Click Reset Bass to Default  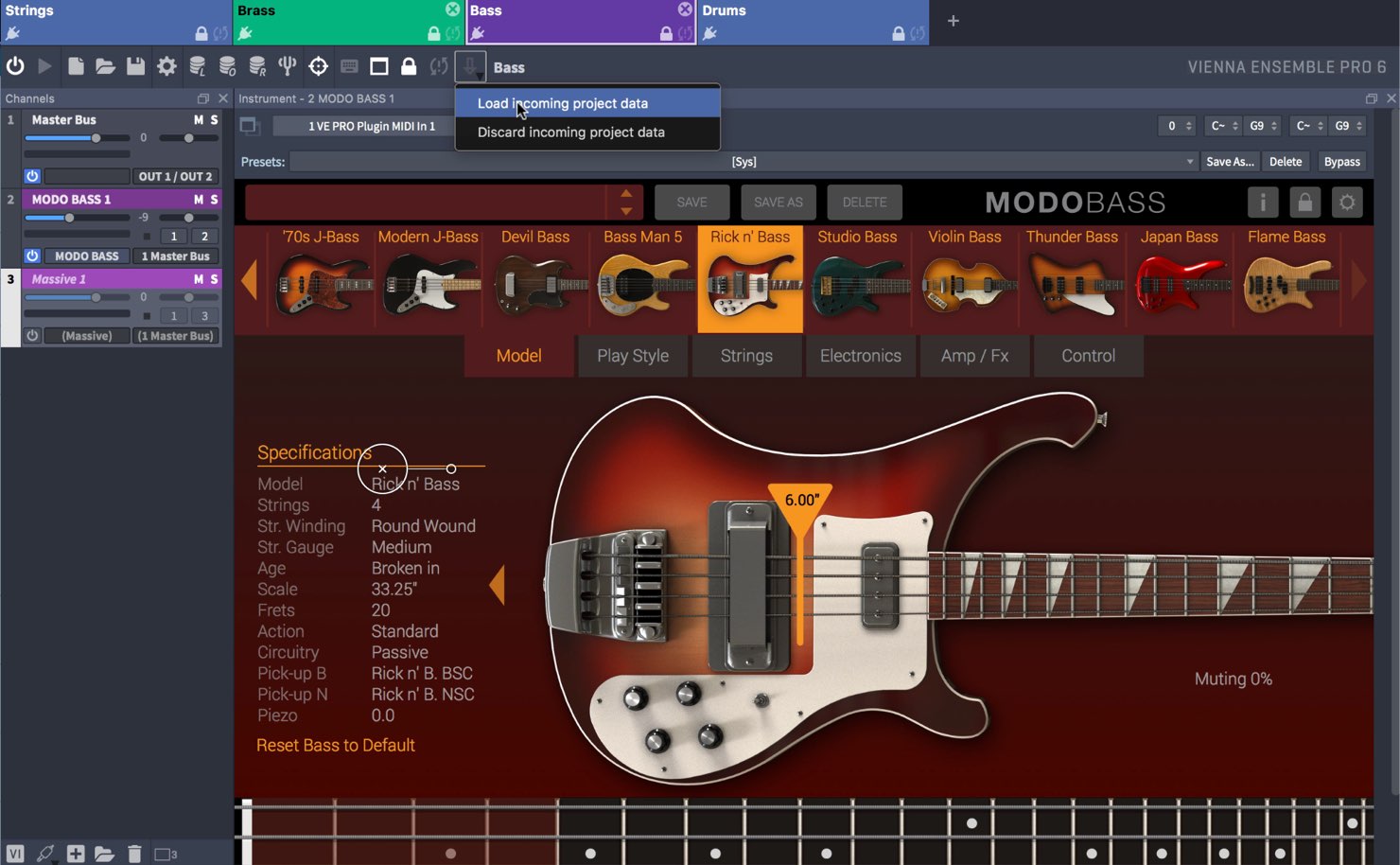(336, 746)
